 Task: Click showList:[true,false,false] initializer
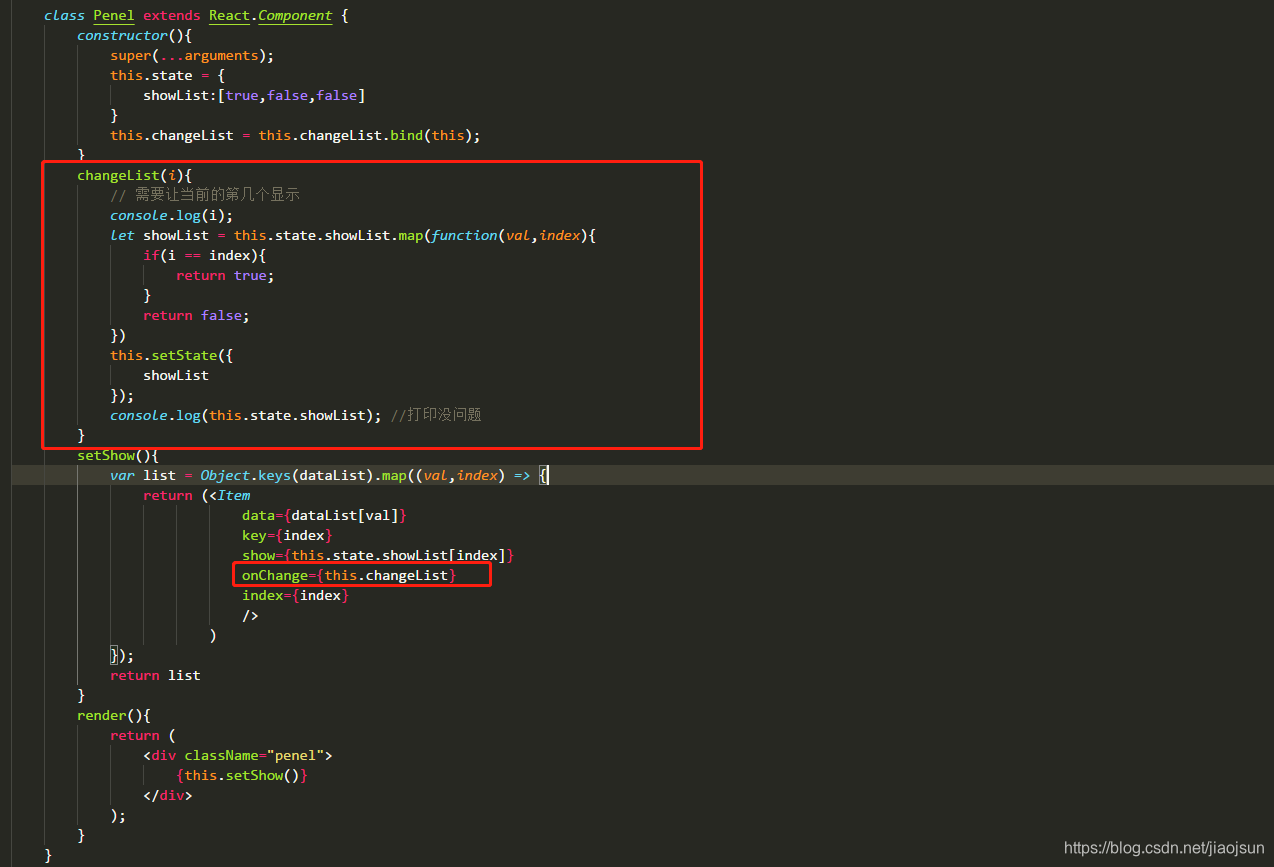point(254,96)
